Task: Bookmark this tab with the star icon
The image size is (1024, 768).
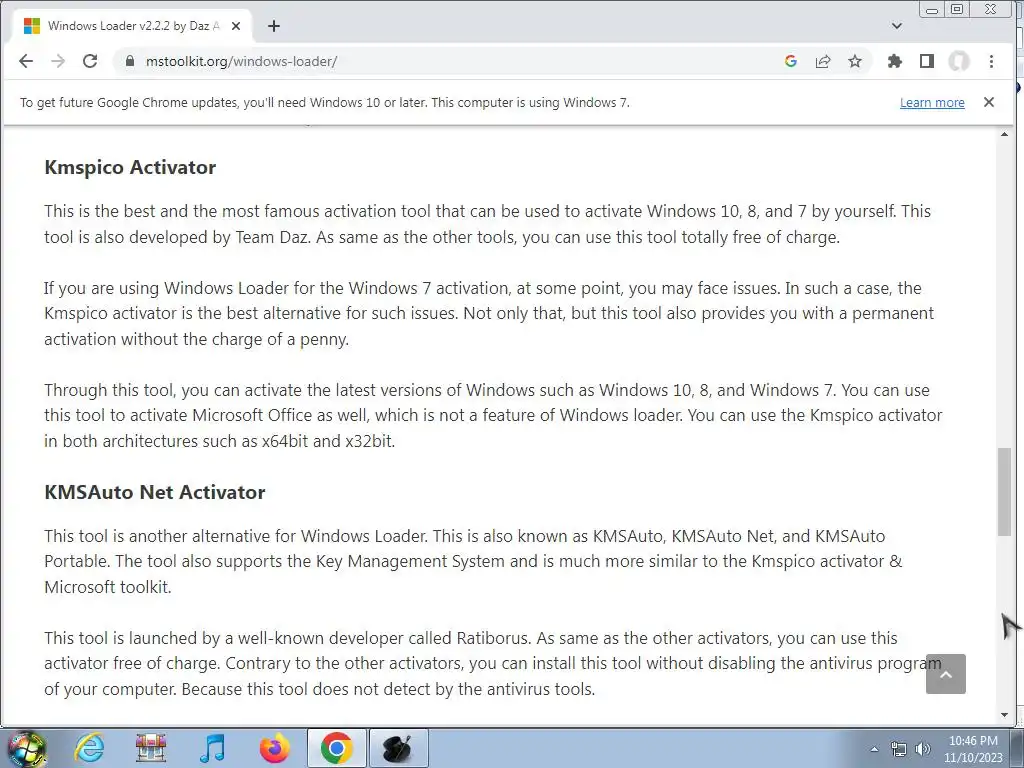Action: point(855,61)
